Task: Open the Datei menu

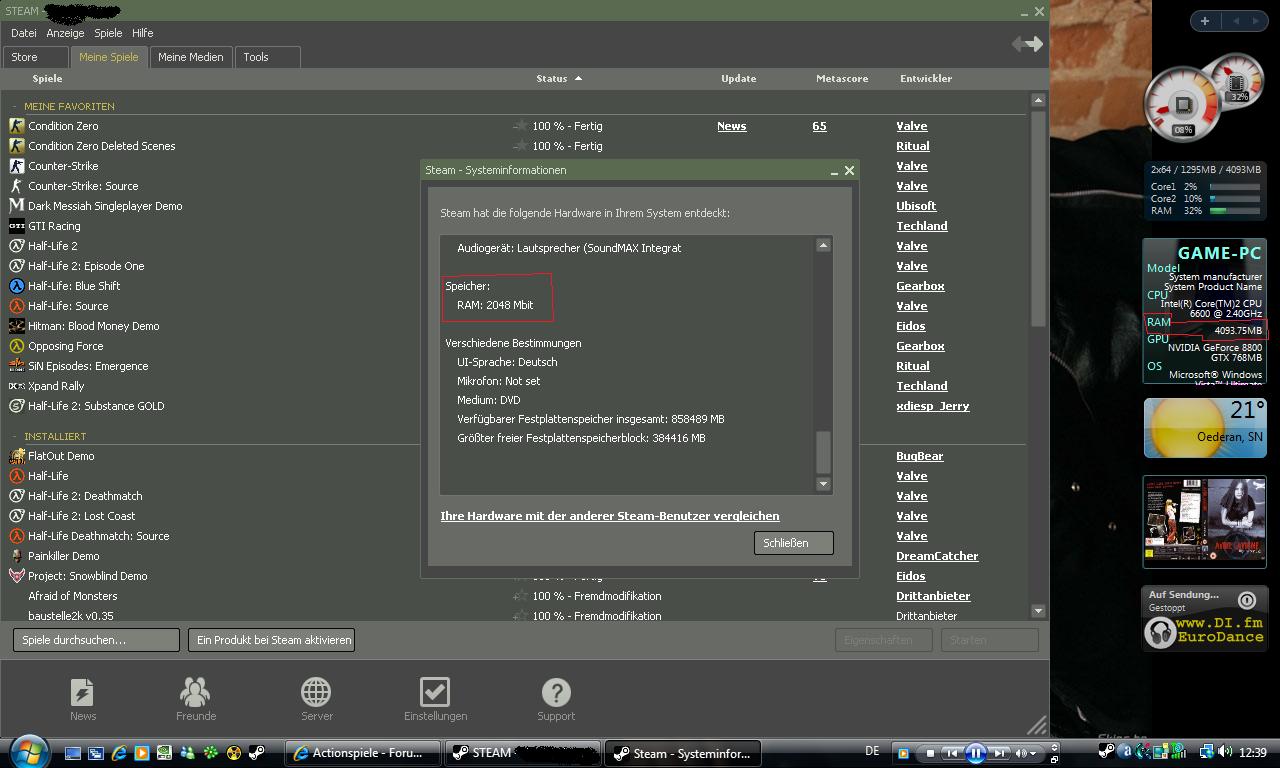Action: (x=23, y=33)
